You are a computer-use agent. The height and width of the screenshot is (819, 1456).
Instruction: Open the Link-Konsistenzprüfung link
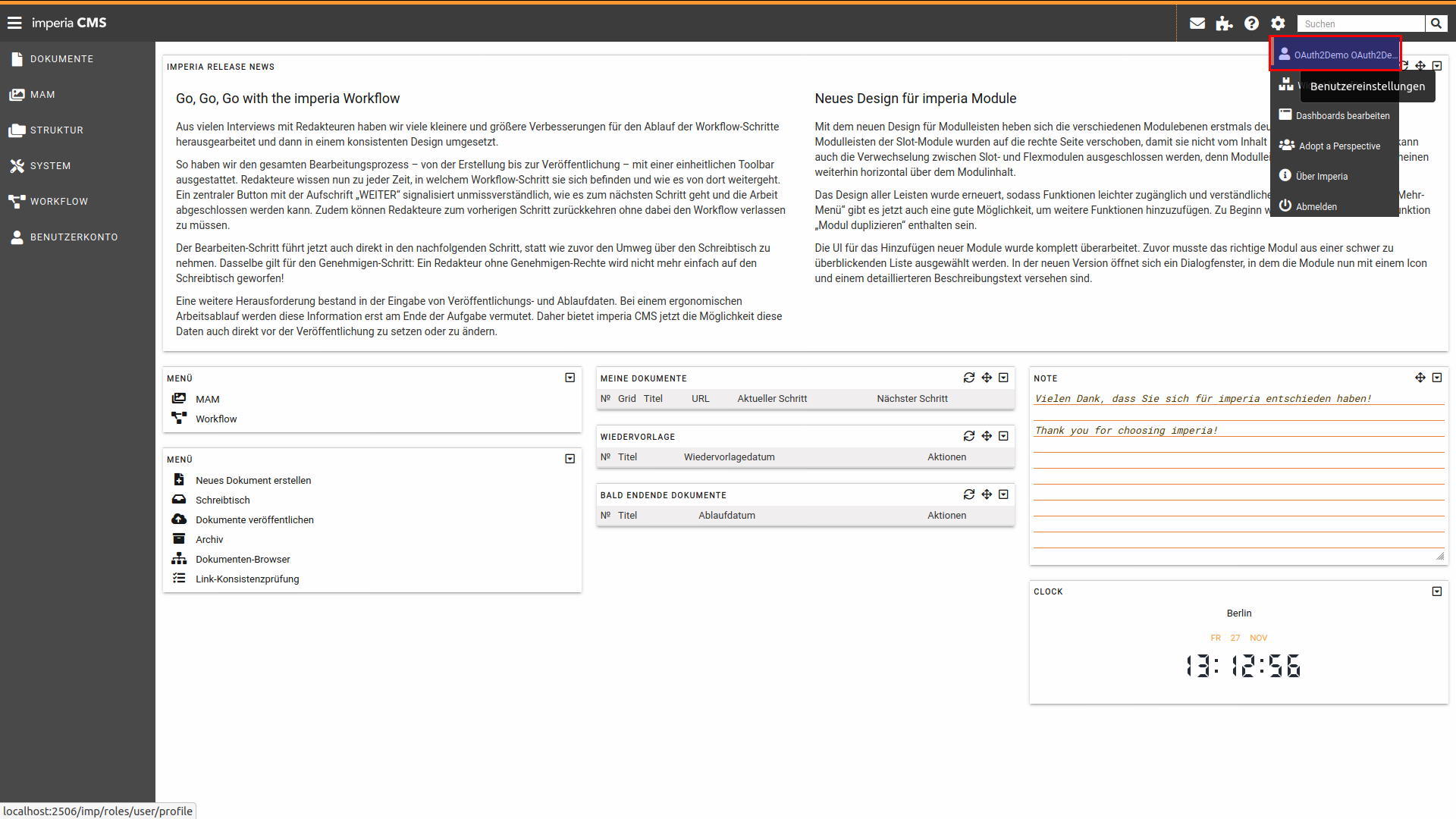tap(247, 579)
